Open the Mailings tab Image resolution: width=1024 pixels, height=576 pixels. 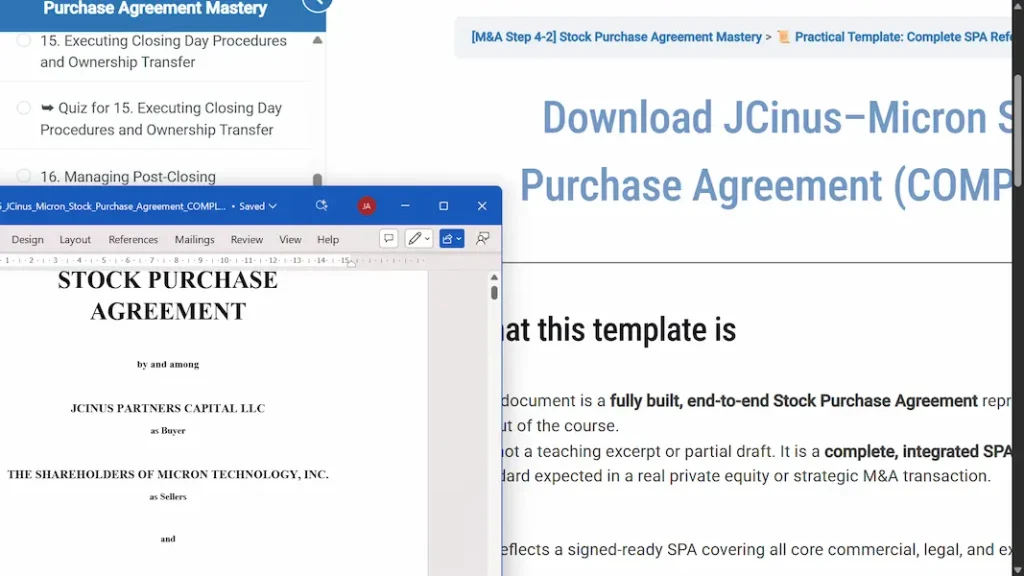[194, 239]
